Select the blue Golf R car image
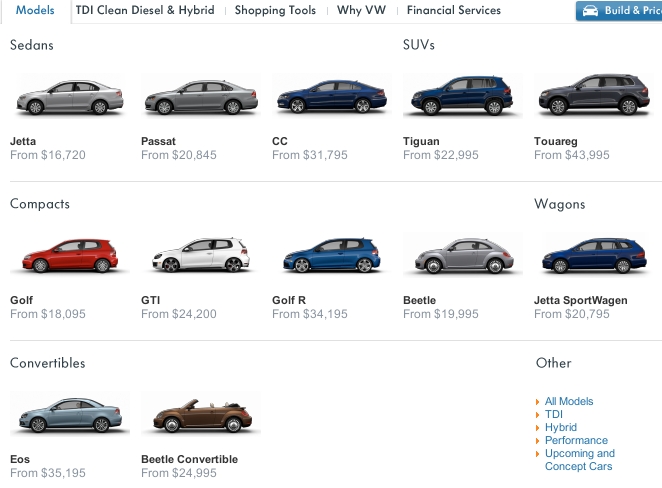Image resolution: width=662 pixels, height=488 pixels. click(x=332, y=255)
